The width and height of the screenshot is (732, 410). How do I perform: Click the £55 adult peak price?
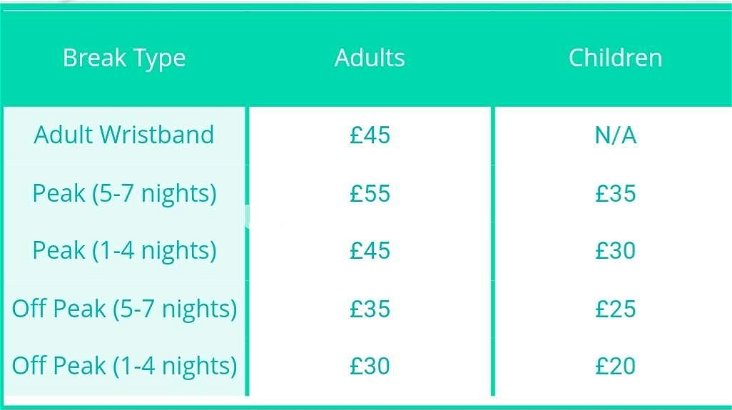370,193
